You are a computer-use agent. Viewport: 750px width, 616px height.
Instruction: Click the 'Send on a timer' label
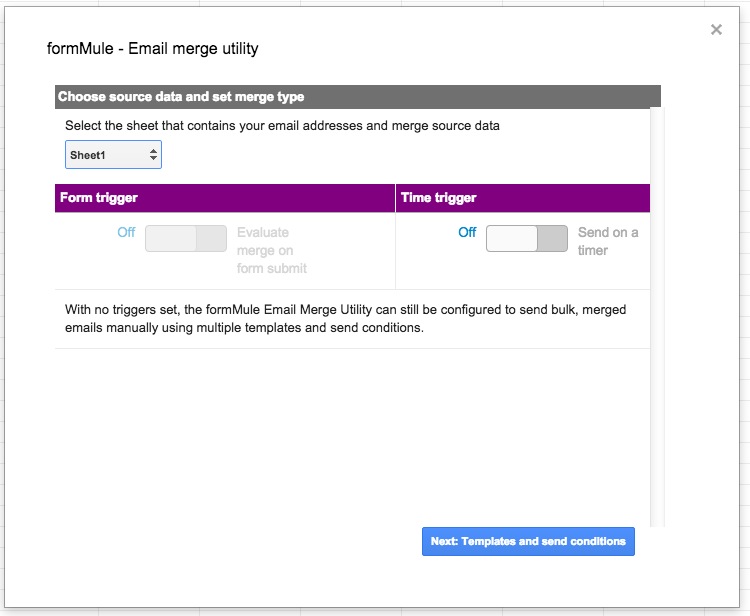[x=608, y=242]
